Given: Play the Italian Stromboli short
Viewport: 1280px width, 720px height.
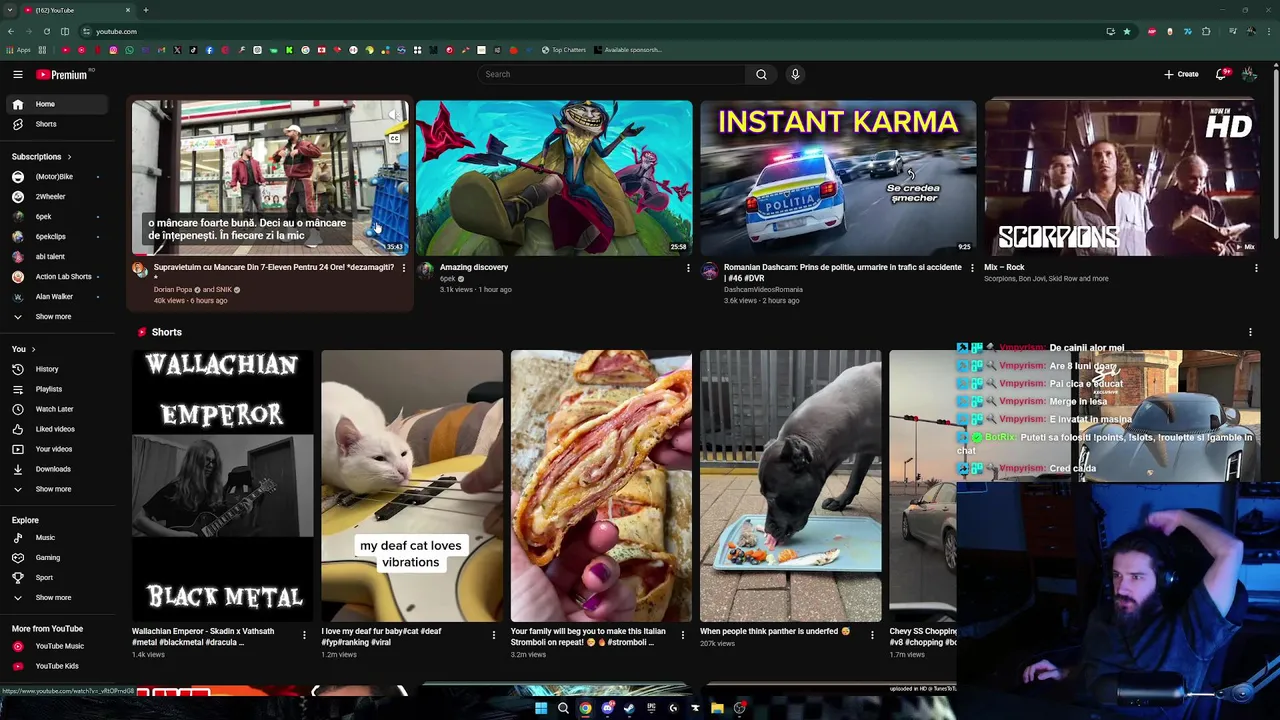Looking at the screenshot, I should [601, 486].
